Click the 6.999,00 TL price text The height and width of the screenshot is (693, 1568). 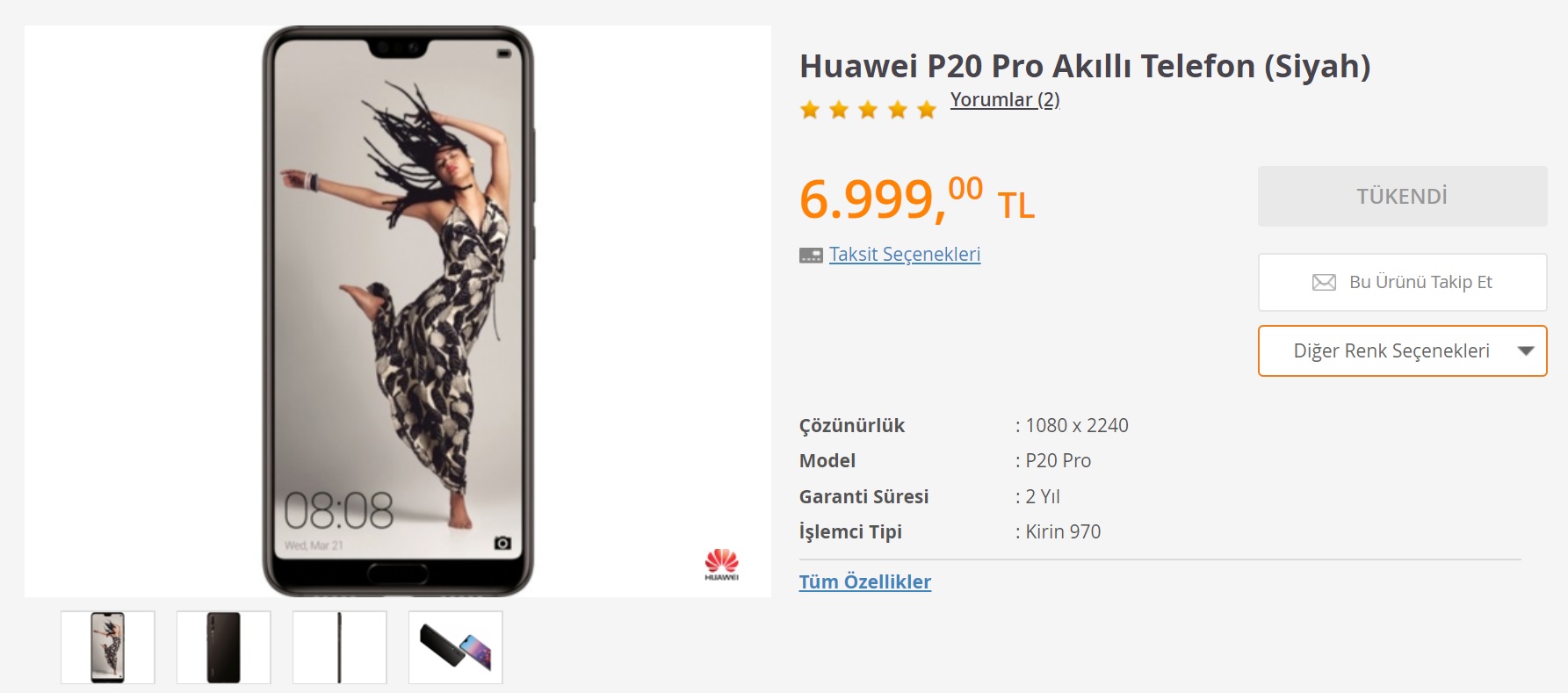917,199
